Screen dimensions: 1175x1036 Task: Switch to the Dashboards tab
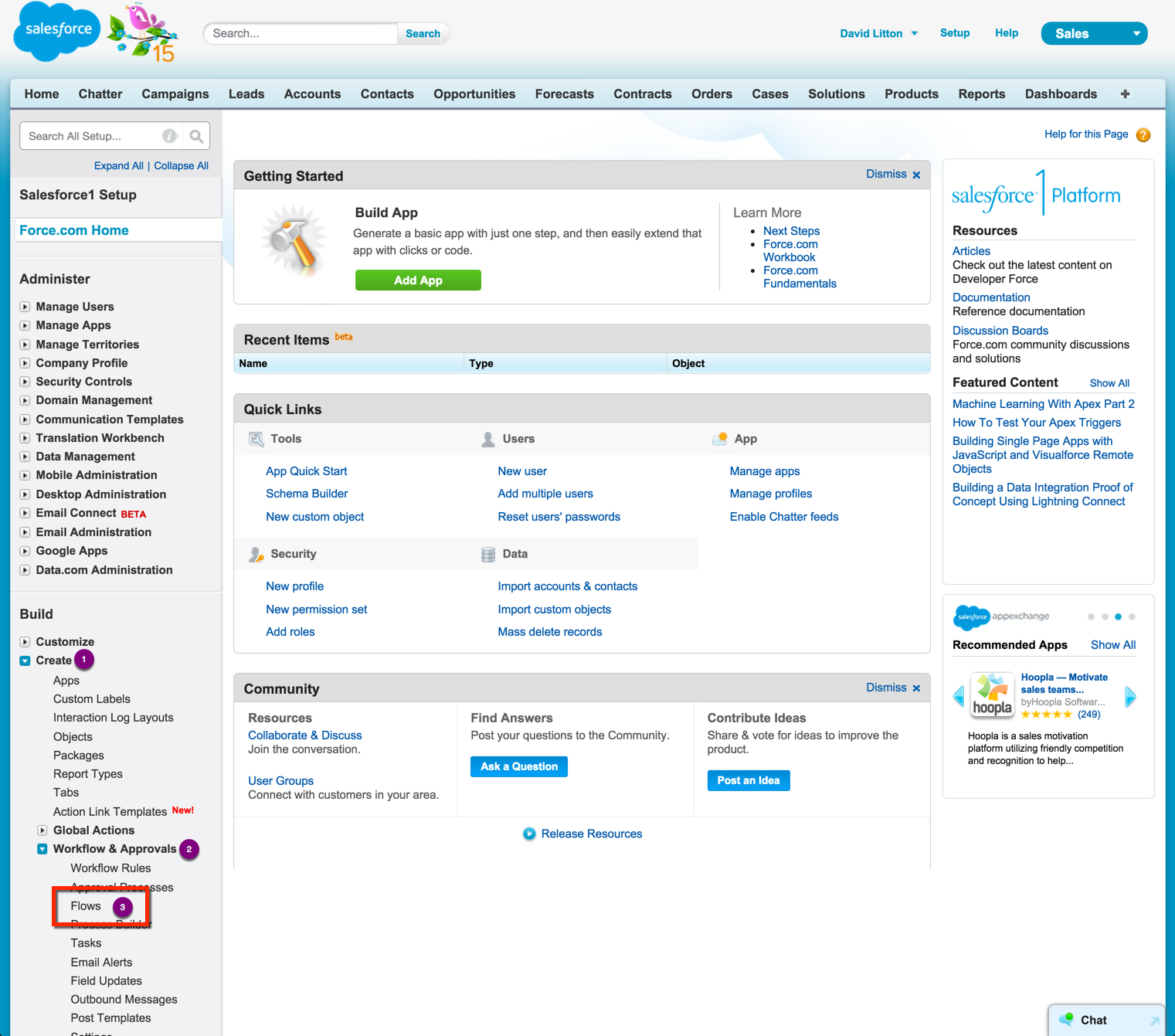point(1060,94)
